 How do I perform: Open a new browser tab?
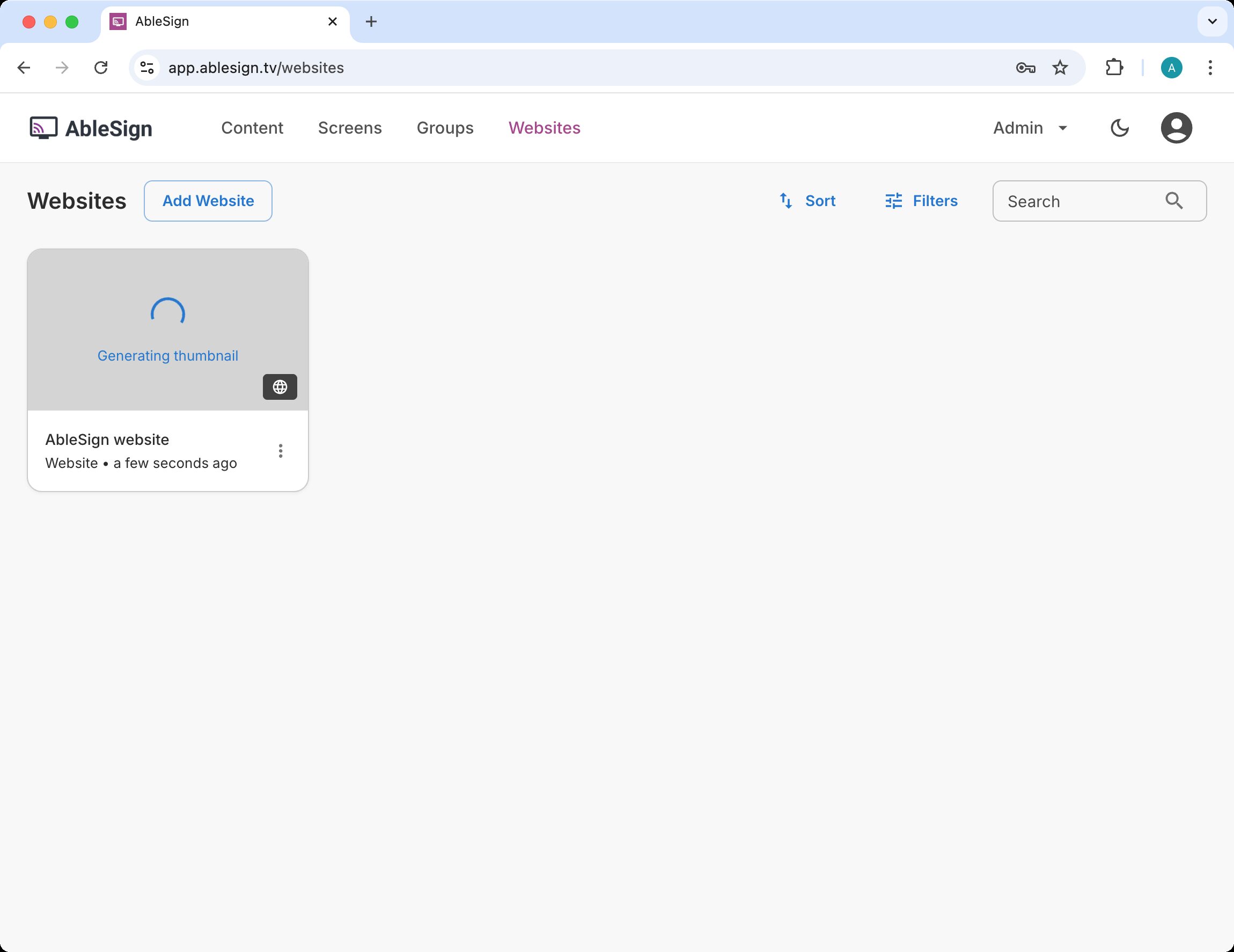[371, 21]
